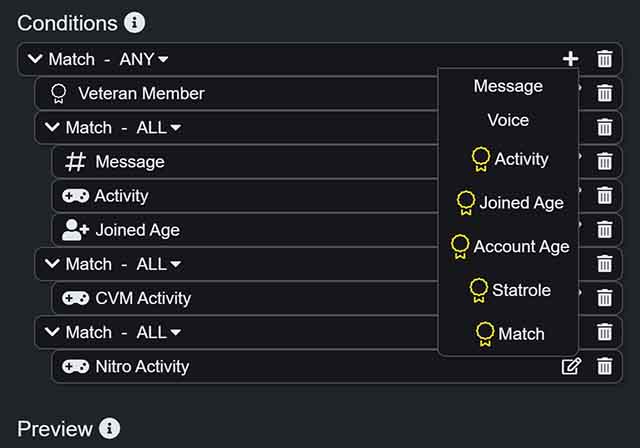Image resolution: width=640 pixels, height=448 pixels.
Task: Open the ANY match-type dropdown
Action: click(x=144, y=59)
